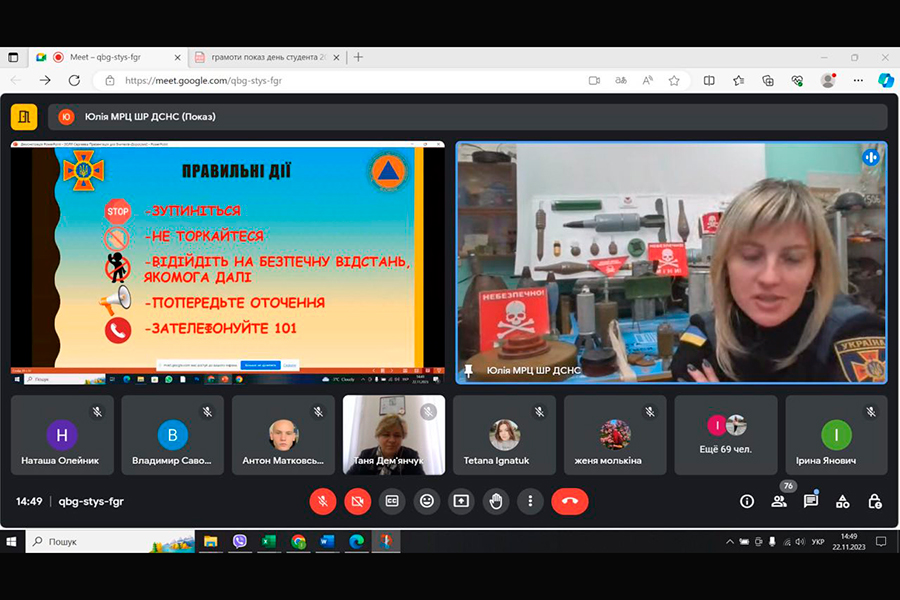Open a new browser tab
This screenshot has width=900, height=600.
(358, 57)
